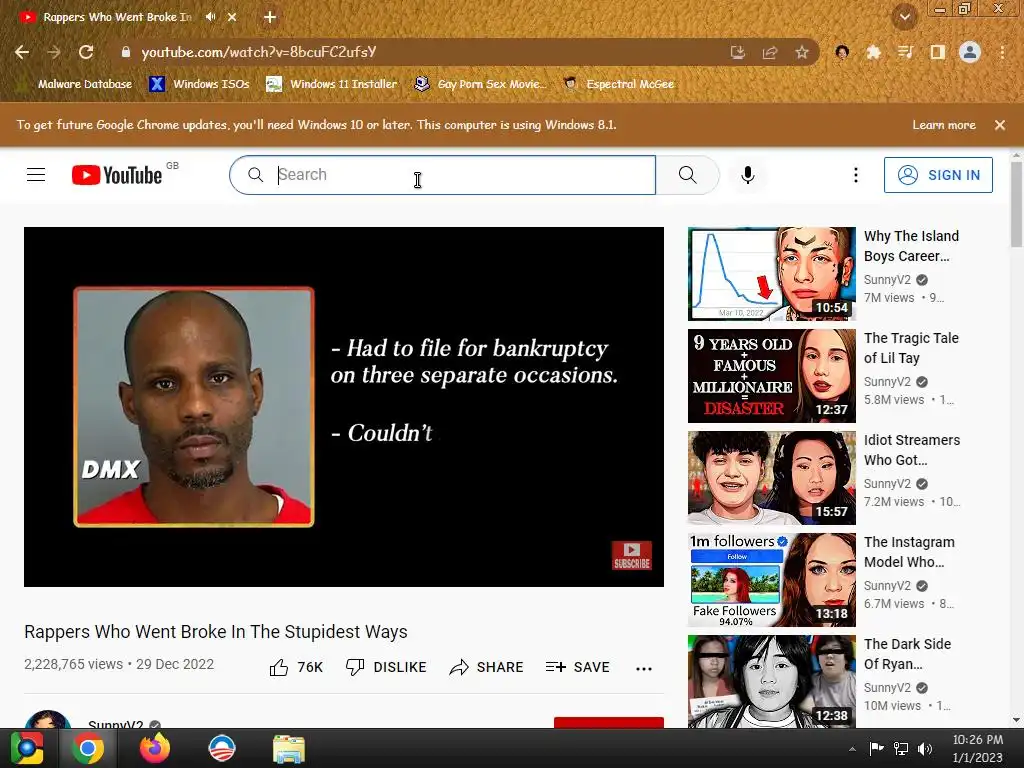Bookmark this page with the star icon
The width and height of the screenshot is (1024, 768).
802,52
